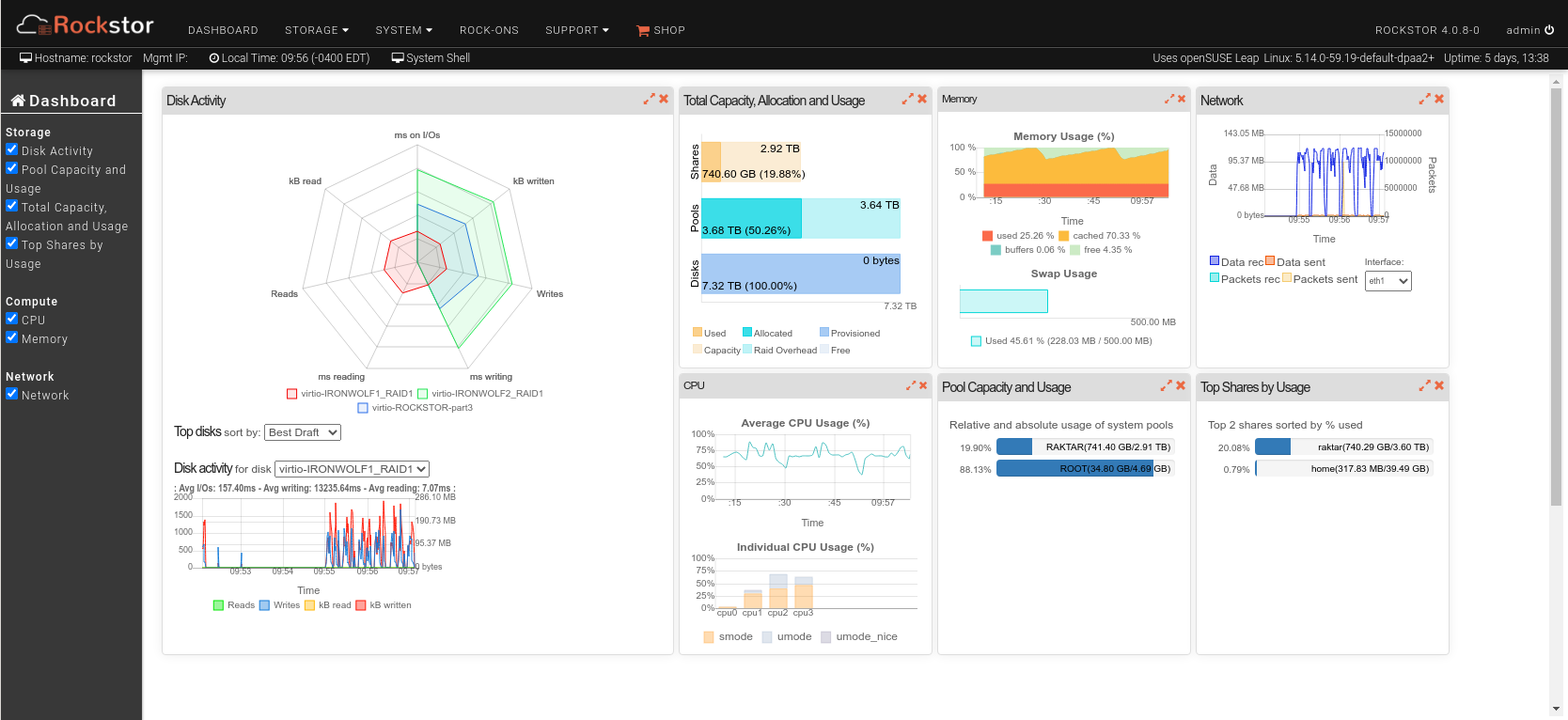Close Total Capacity, Allocation and Usage widget

(x=922, y=99)
